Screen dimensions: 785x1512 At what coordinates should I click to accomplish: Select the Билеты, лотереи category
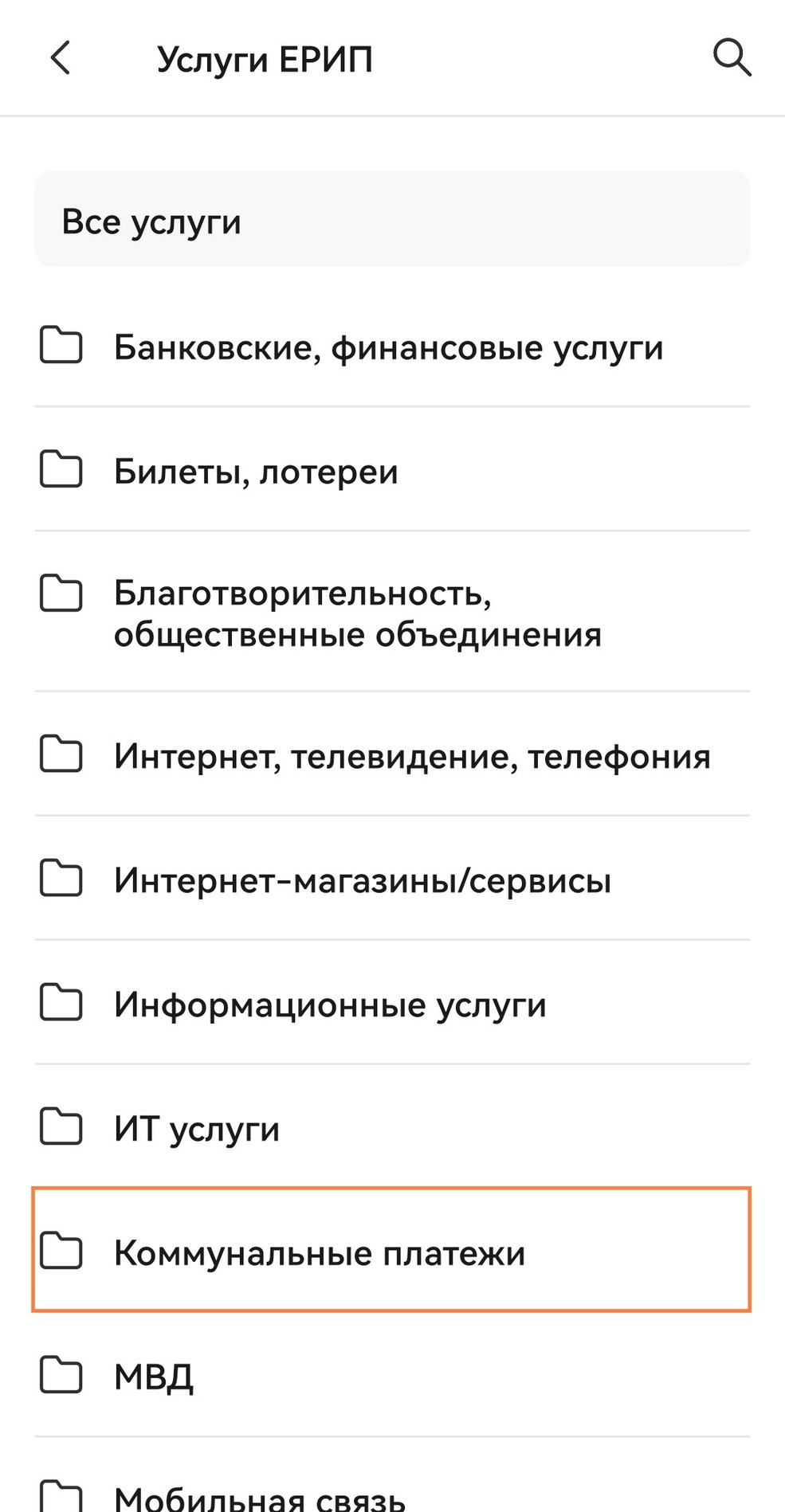coord(256,470)
